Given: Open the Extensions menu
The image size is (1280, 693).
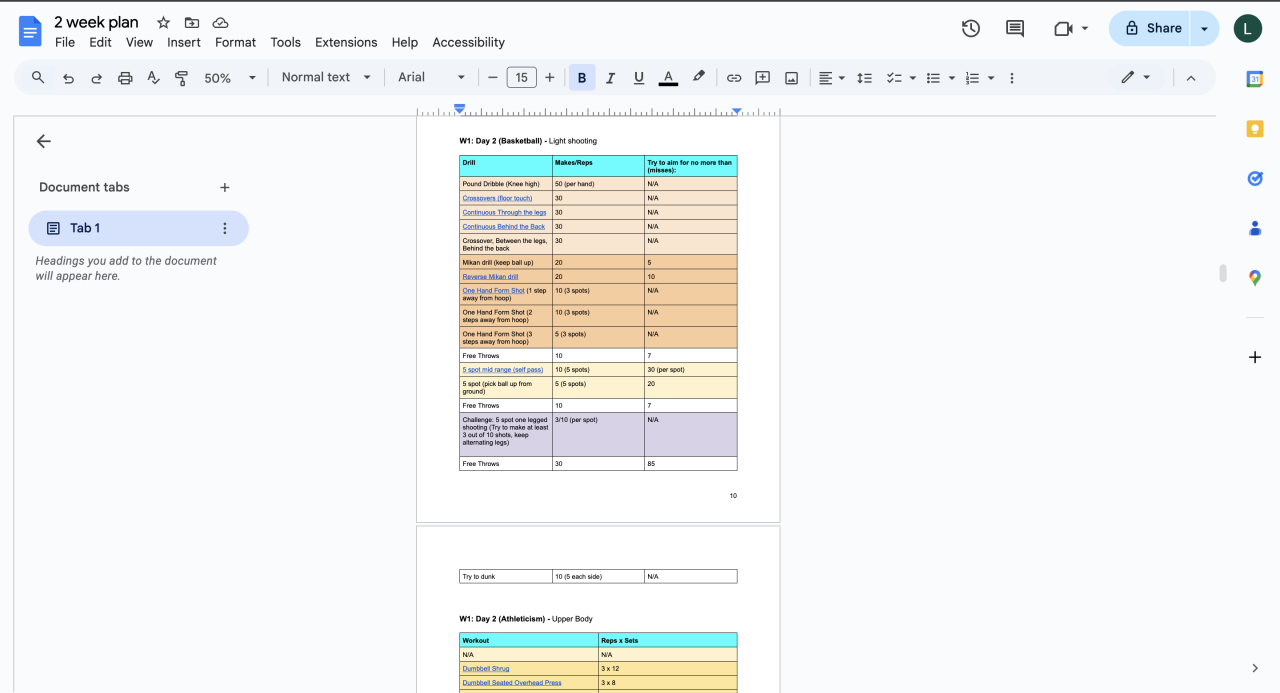Looking at the screenshot, I should click(346, 42).
